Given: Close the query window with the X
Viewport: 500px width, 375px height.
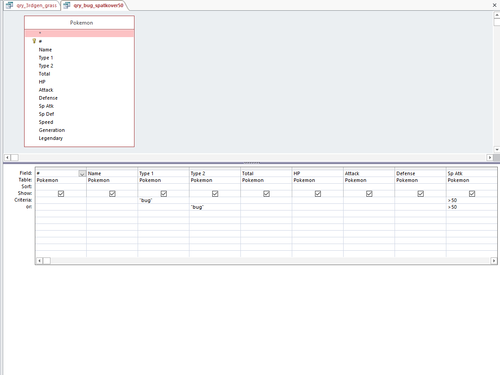Looking at the screenshot, I should point(495,5).
